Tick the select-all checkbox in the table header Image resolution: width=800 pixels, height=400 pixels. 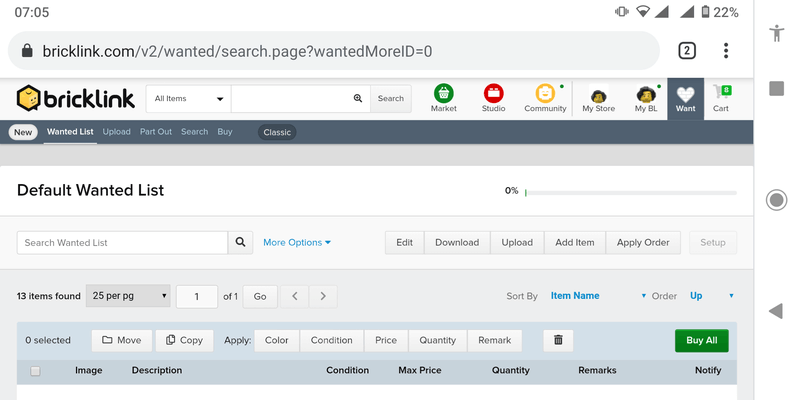coord(35,371)
